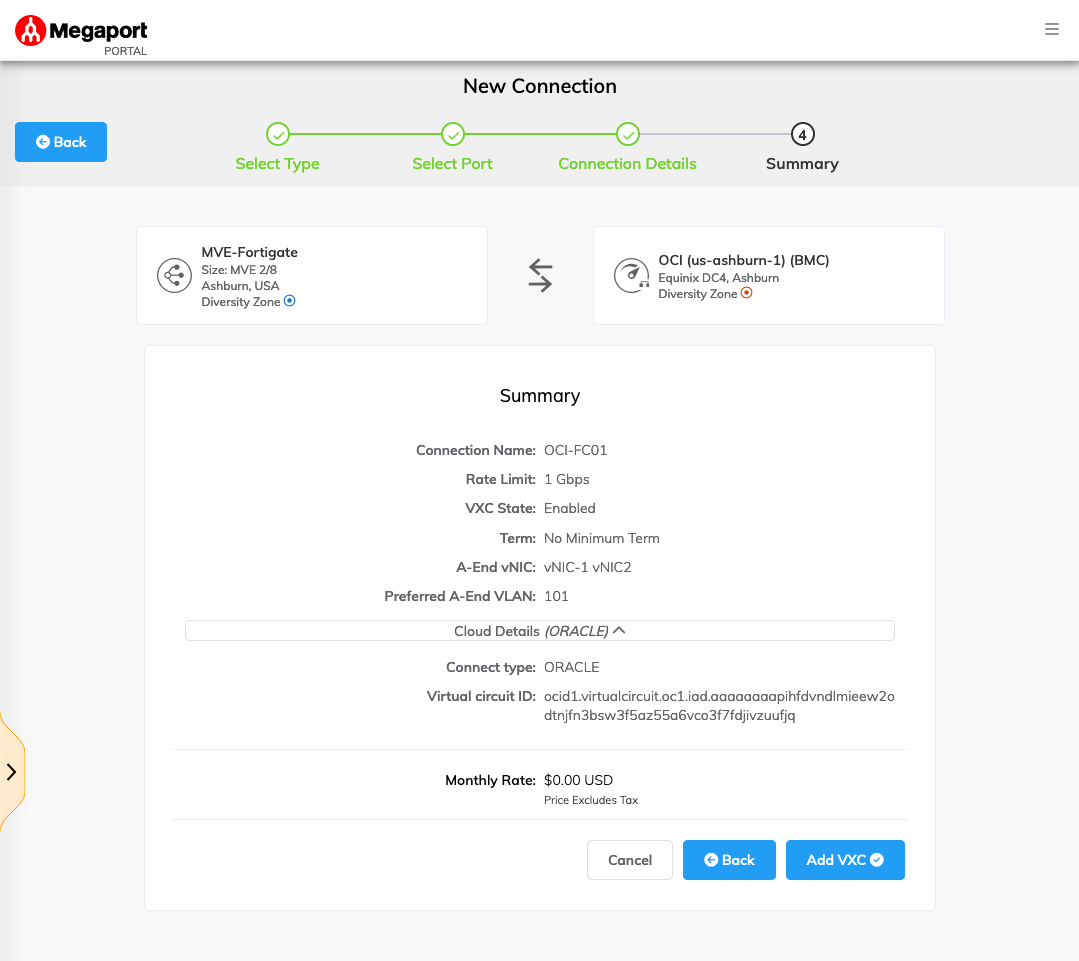Viewport: 1079px width, 961px height.
Task: Click term value No Minimum Term
Action: [x=601, y=538]
